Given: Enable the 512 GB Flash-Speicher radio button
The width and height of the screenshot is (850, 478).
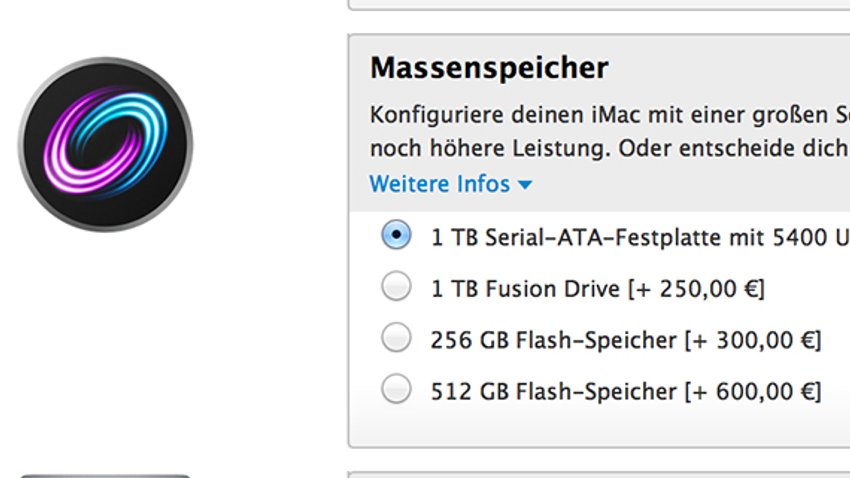Looking at the screenshot, I should (x=396, y=389).
